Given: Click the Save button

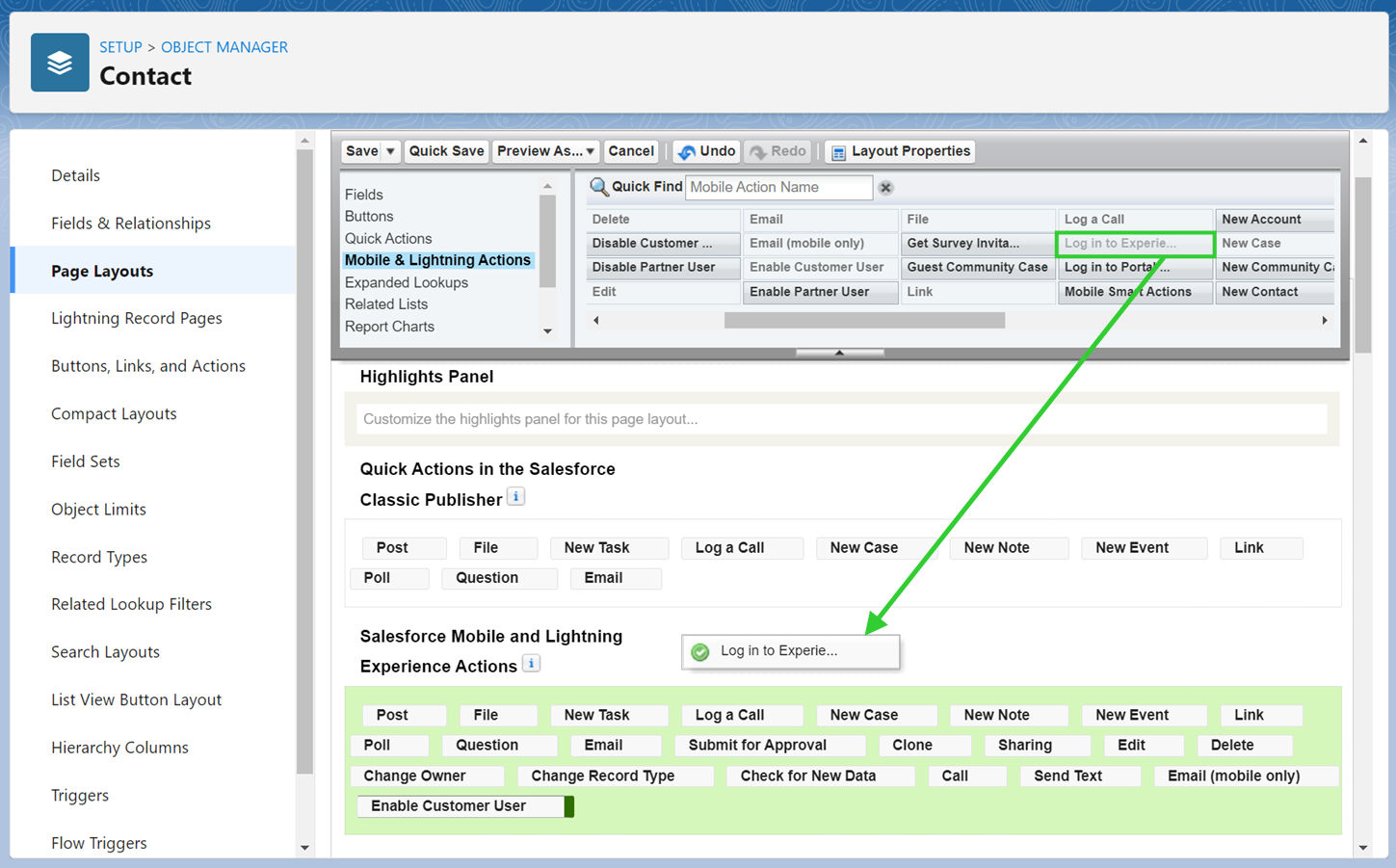Looking at the screenshot, I should 362,151.
